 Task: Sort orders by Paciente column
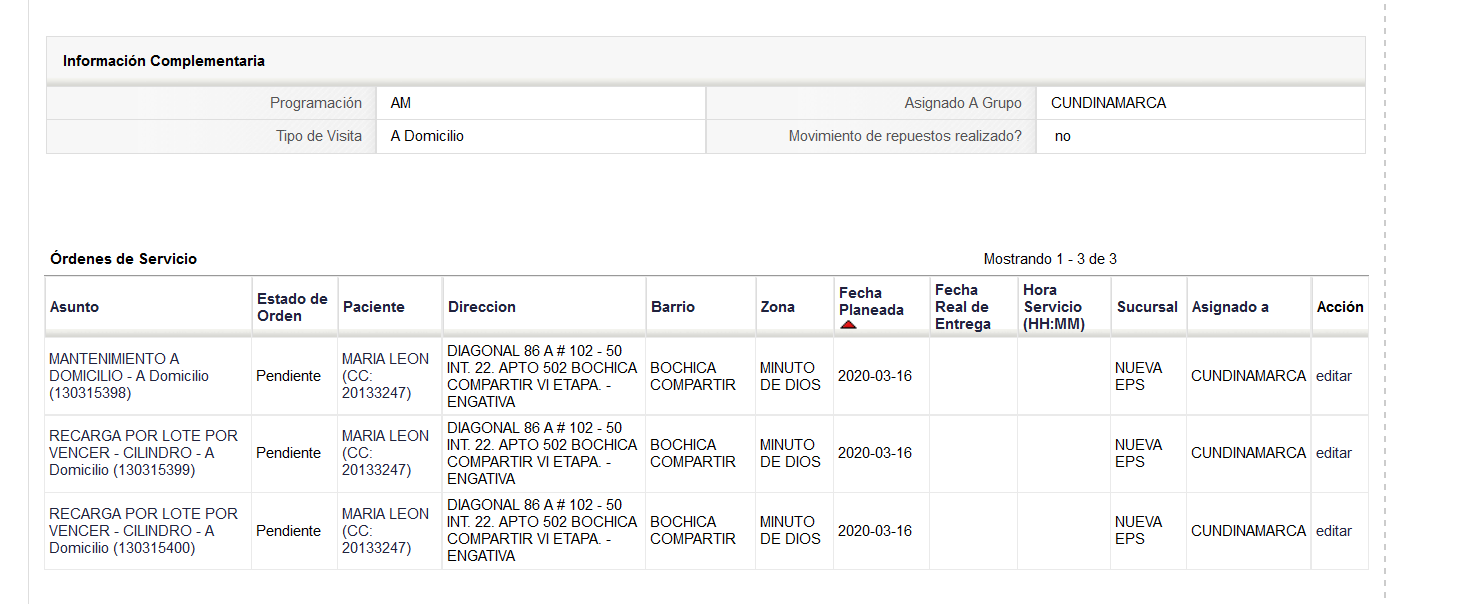tap(374, 307)
